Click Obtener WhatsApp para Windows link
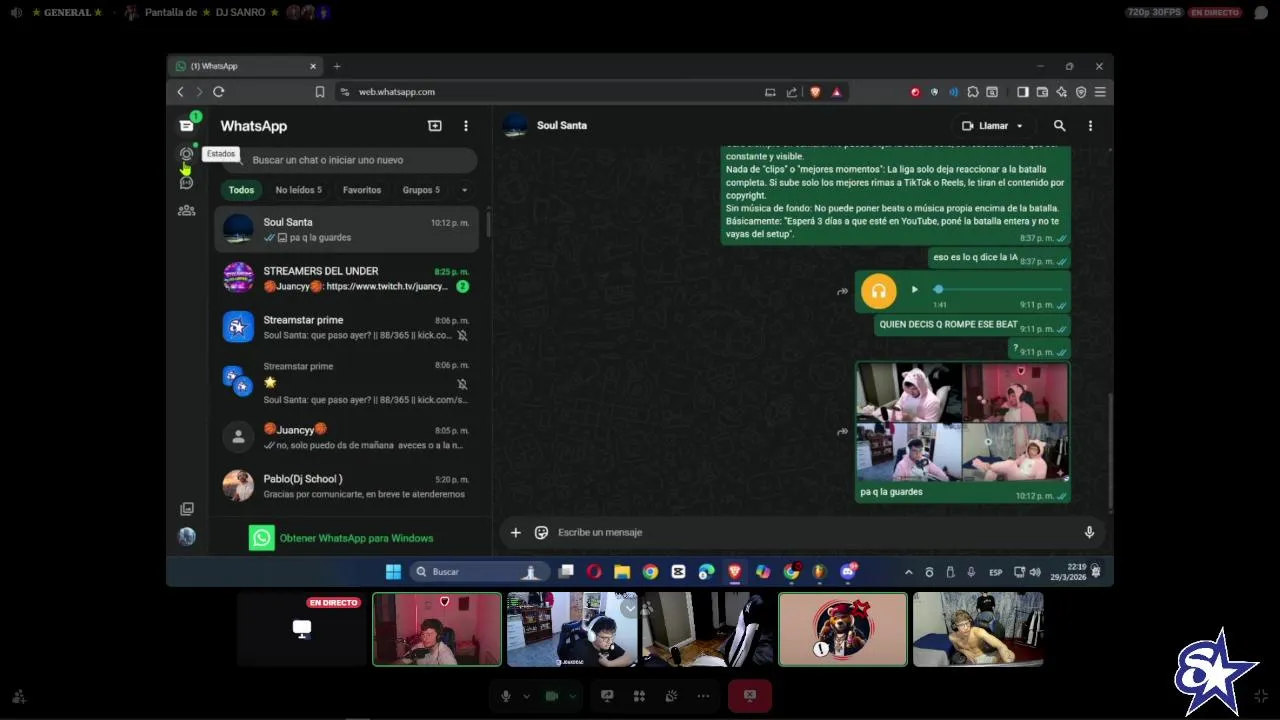 356,538
